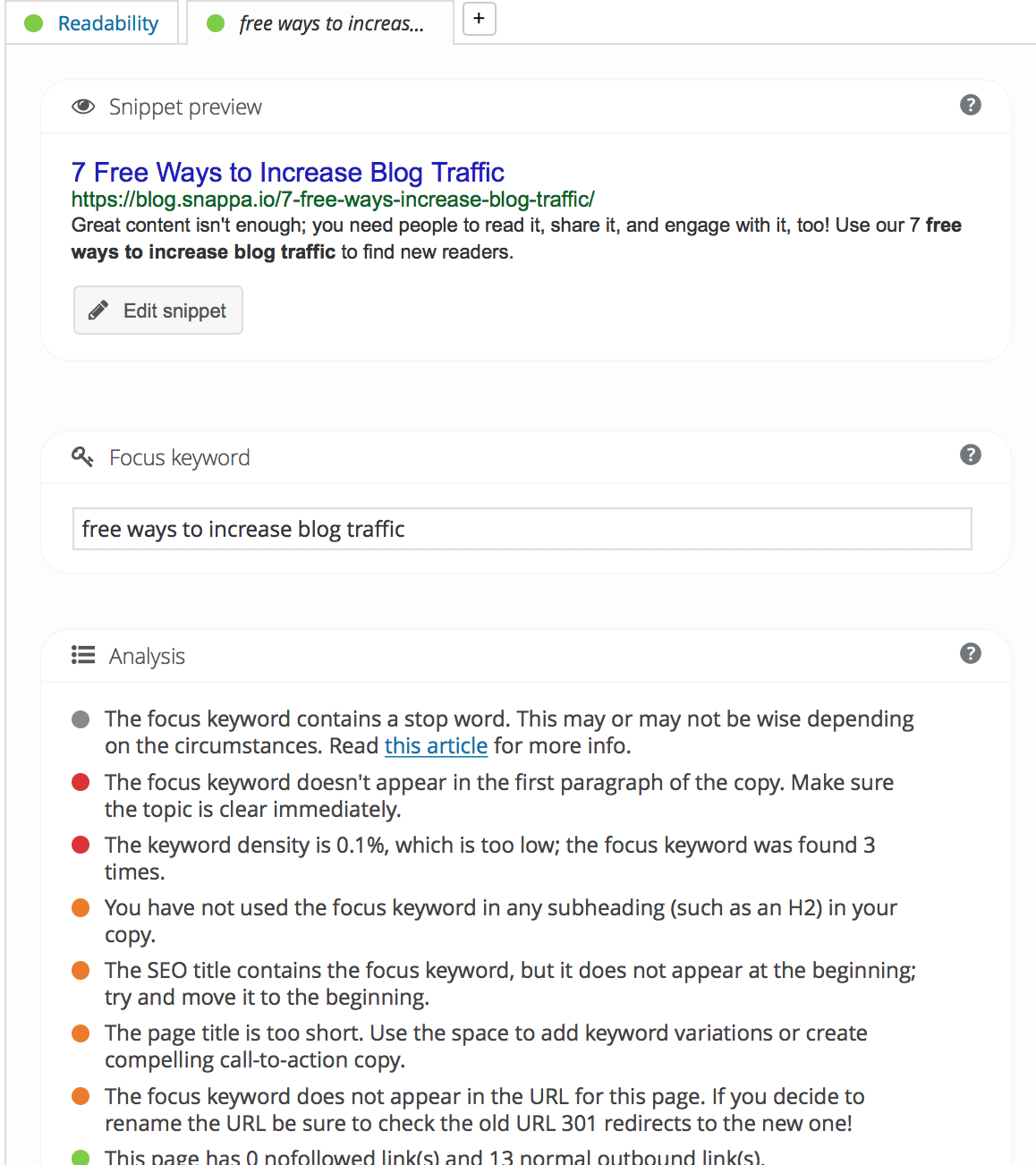Click the key icon beside Focus keyword
This screenshot has height=1165, width=1036.
[x=82, y=457]
